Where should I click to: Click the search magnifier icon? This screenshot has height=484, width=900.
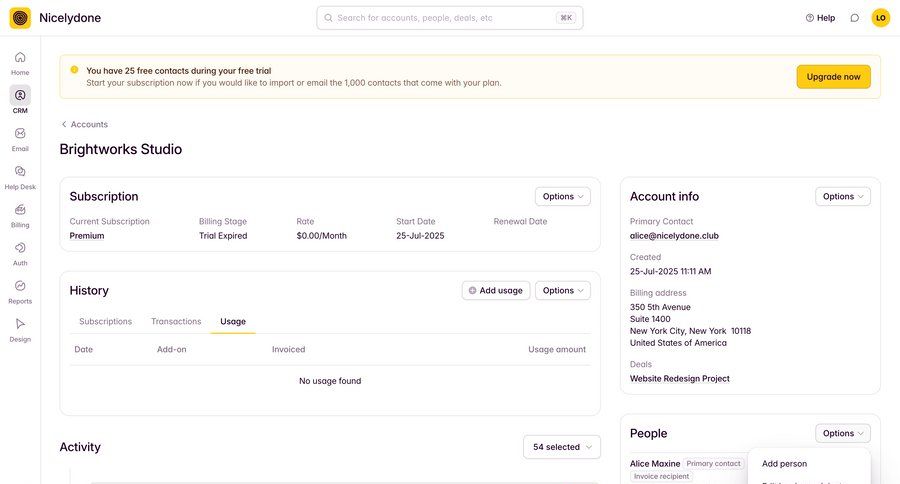coord(328,18)
